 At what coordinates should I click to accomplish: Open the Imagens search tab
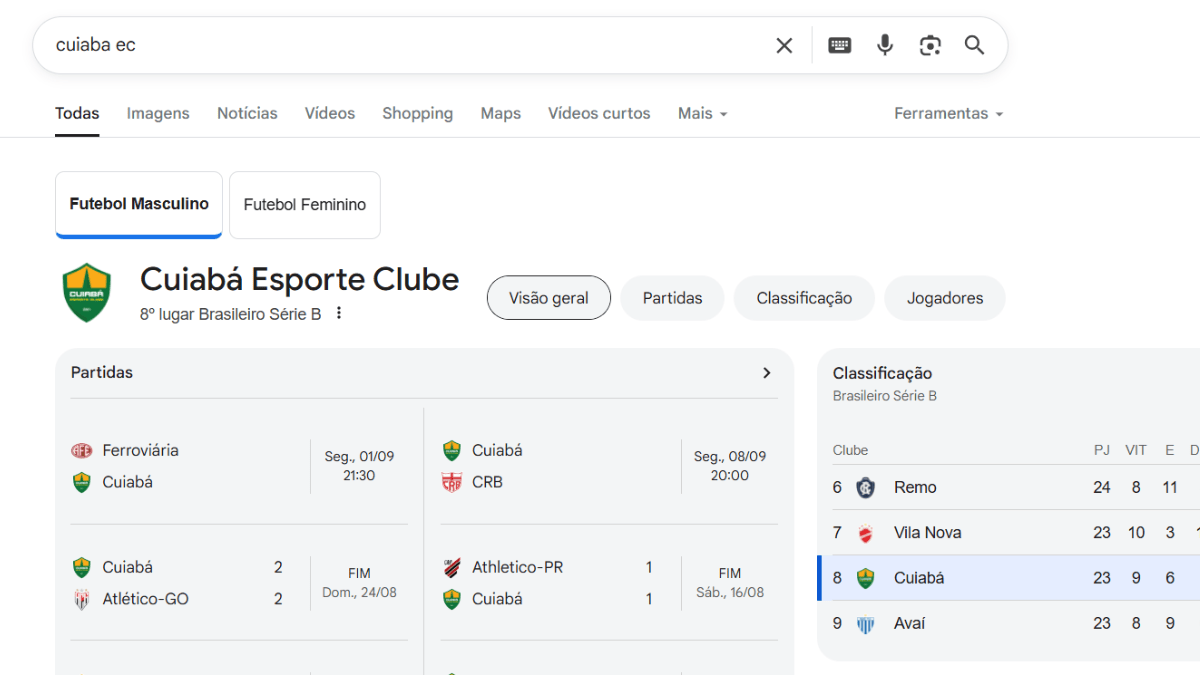tap(158, 114)
